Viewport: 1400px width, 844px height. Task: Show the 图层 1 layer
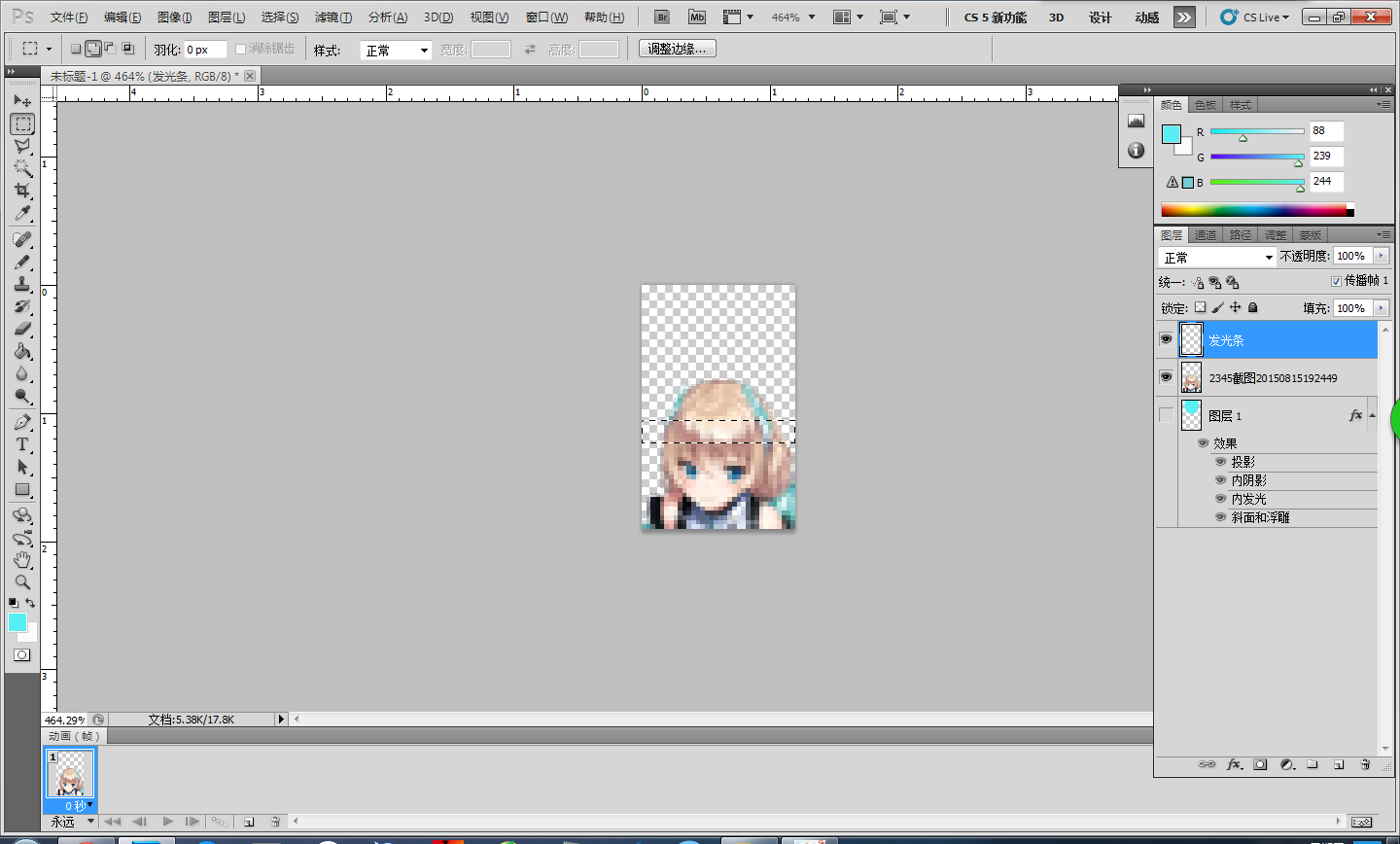click(x=1166, y=415)
